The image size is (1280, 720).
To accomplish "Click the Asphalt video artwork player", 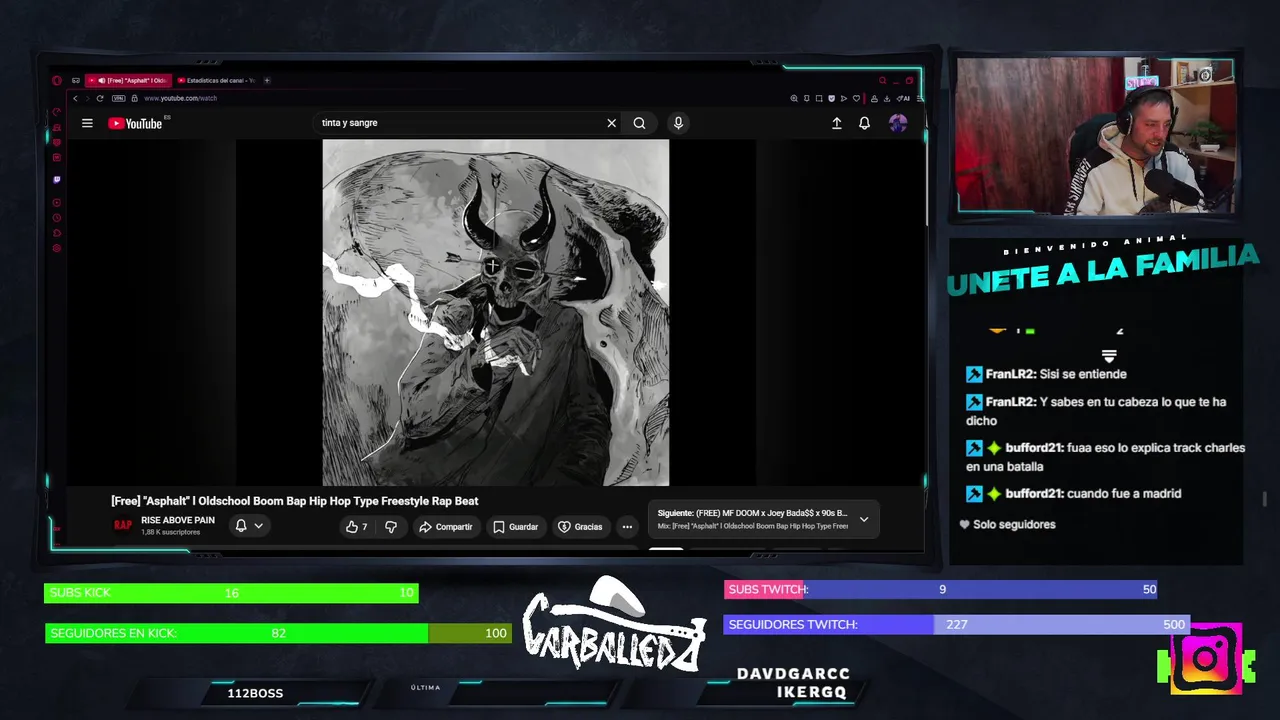I will tap(495, 312).
